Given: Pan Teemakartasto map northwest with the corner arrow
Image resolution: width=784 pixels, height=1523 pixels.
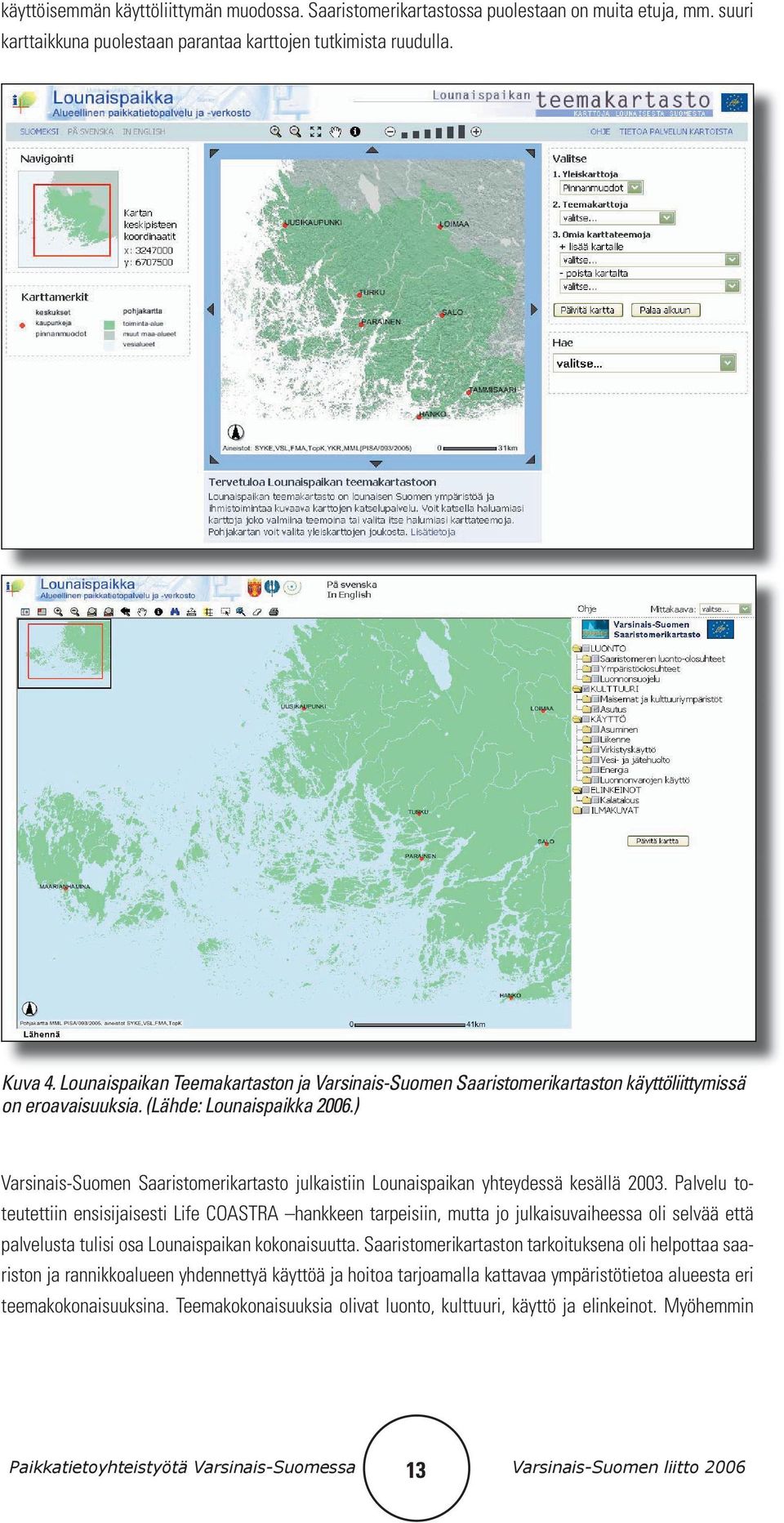Looking at the screenshot, I should pyautogui.click(x=214, y=153).
